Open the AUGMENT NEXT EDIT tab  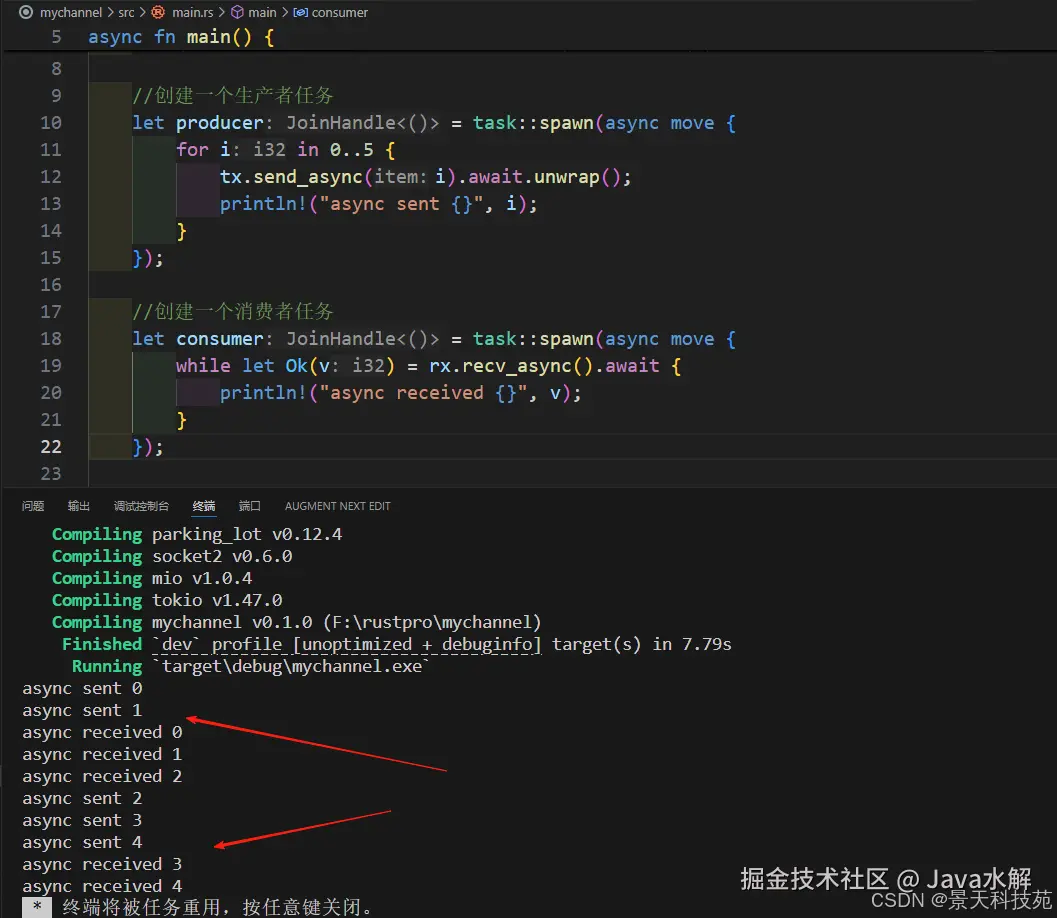coord(337,506)
